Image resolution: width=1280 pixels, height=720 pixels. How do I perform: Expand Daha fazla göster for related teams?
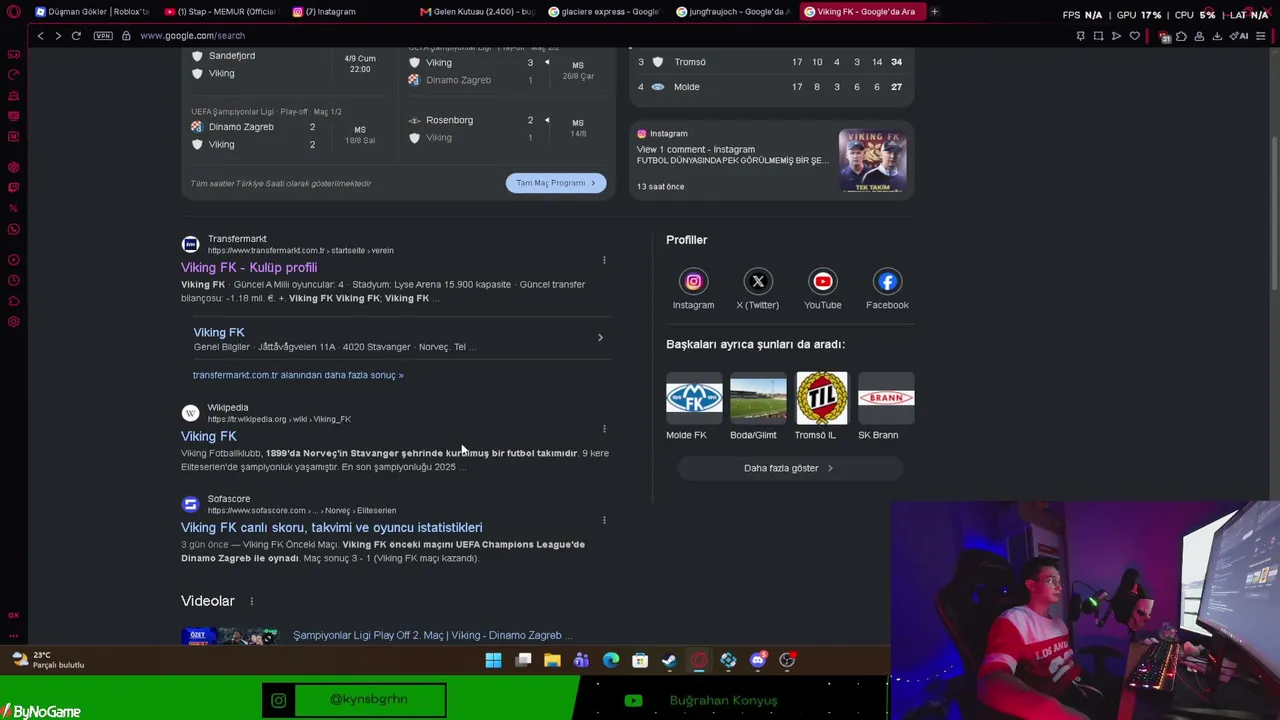(789, 468)
